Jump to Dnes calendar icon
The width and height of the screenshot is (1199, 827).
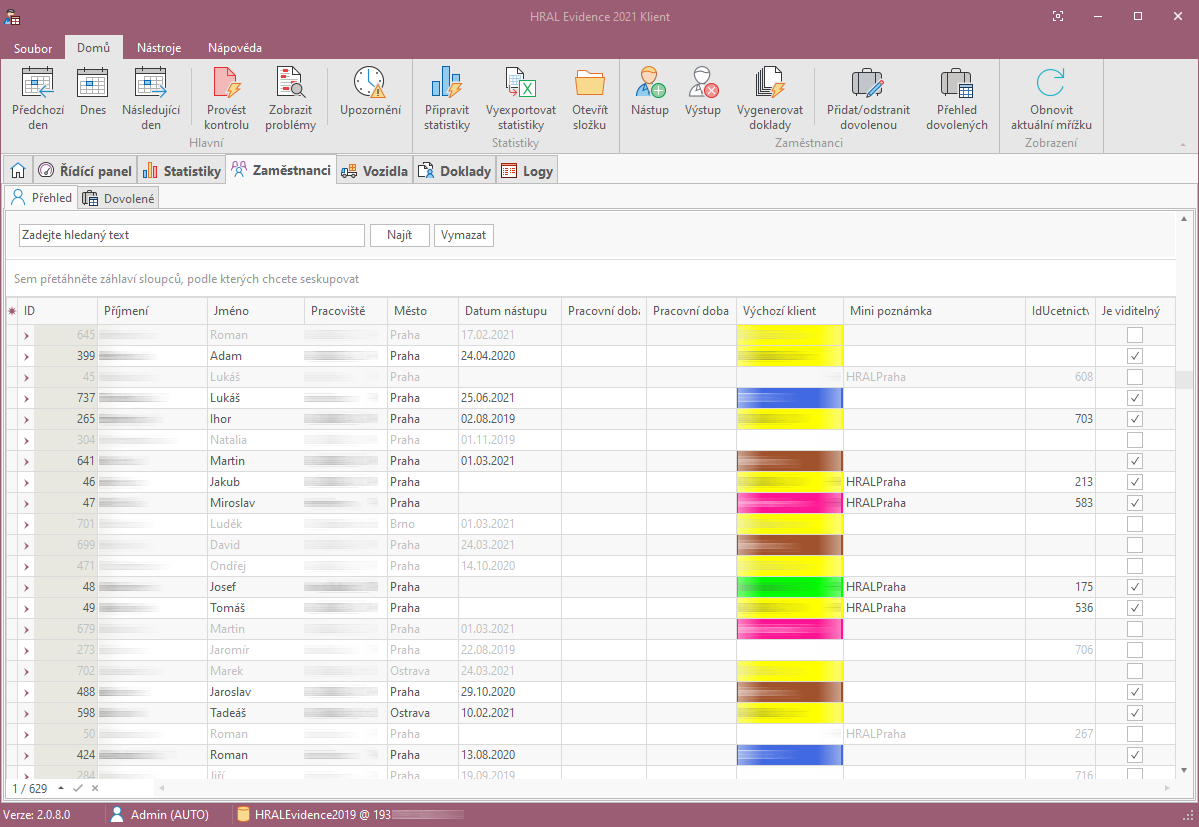point(93,83)
